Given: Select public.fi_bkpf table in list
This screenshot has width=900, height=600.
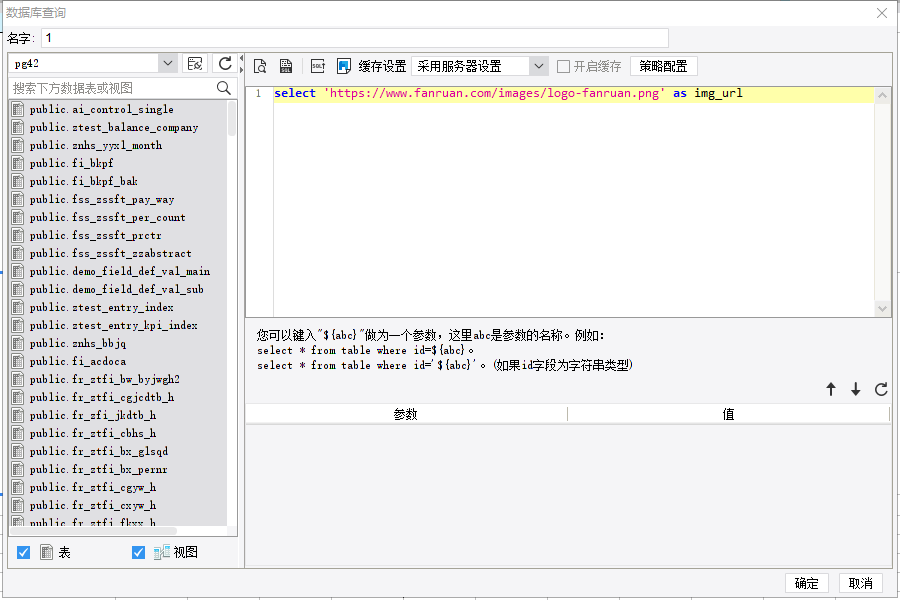Looking at the screenshot, I should pos(72,163).
